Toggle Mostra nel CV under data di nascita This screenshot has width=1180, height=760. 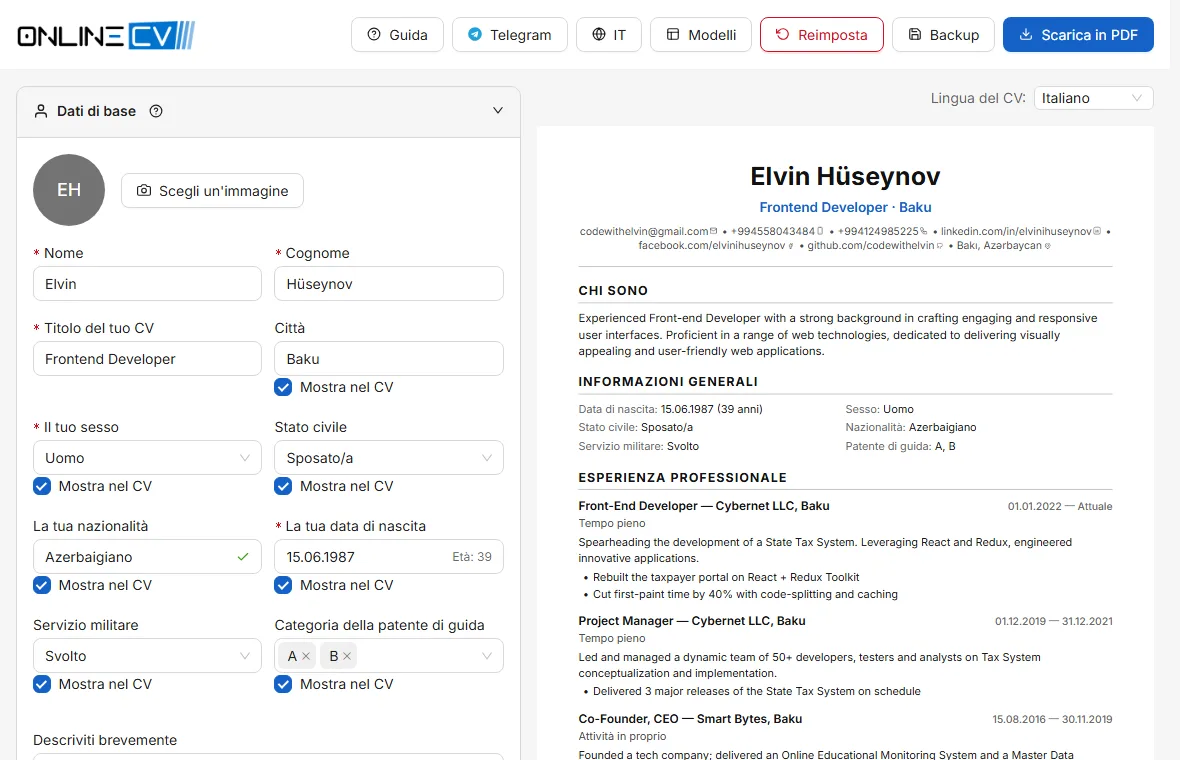(283, 585)
